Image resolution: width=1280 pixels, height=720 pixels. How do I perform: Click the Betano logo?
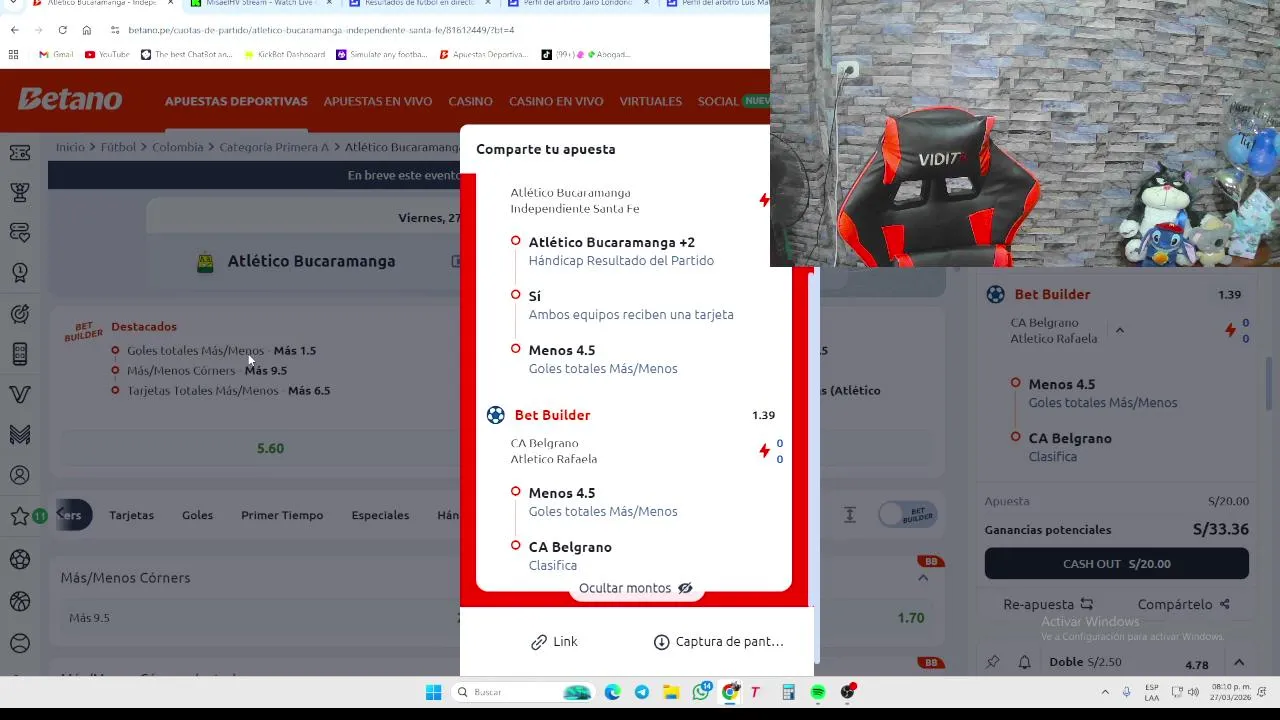pos(70,100)
